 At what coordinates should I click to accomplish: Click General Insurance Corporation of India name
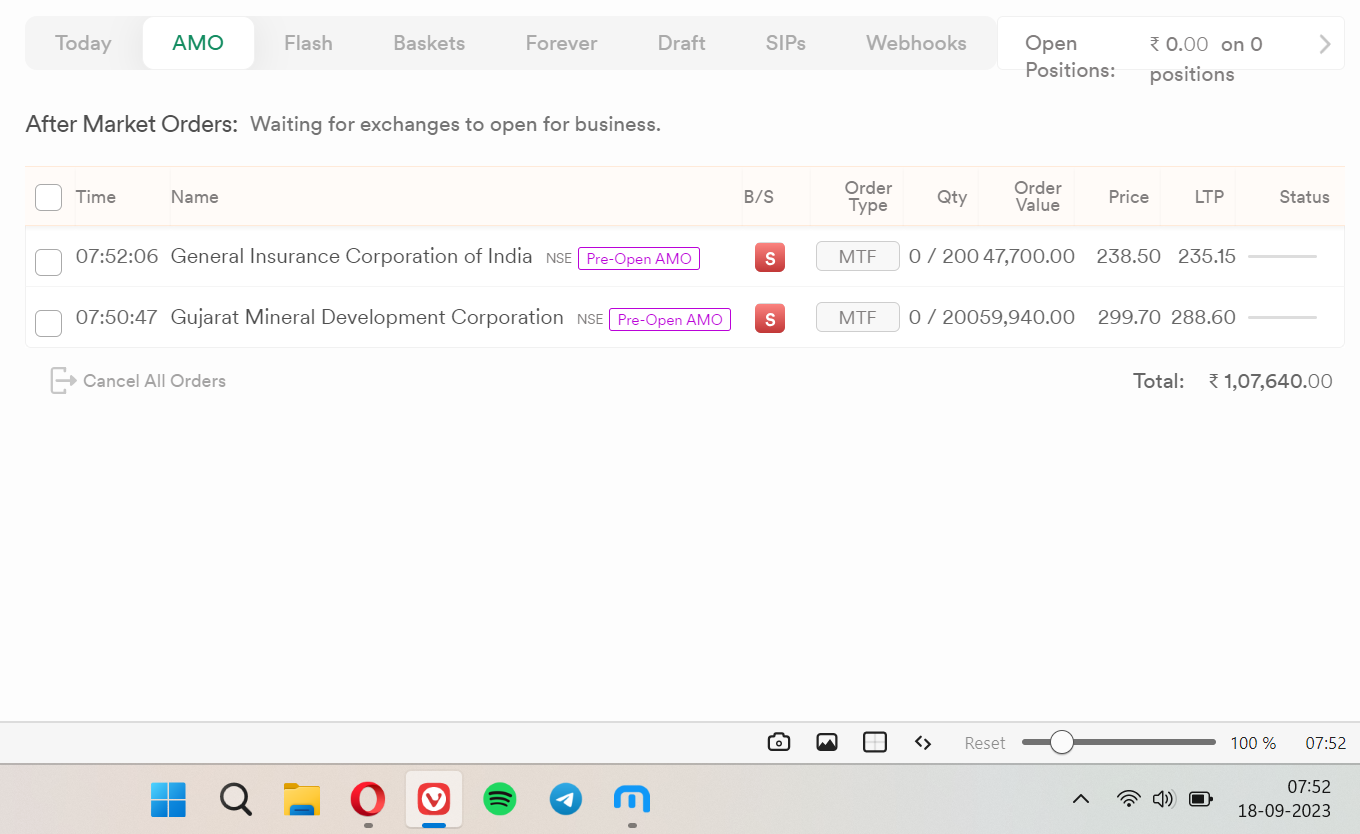pyautogui.click(x=352, y=256)
